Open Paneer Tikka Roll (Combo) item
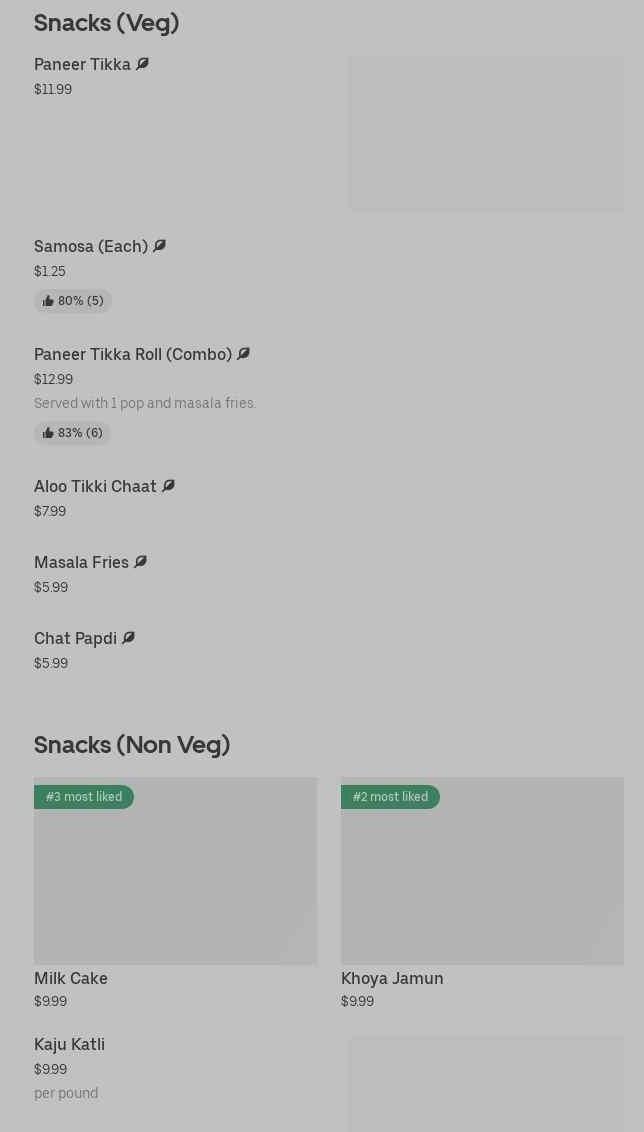Viewport: 644px width, 1132px height. pos(133,354)
